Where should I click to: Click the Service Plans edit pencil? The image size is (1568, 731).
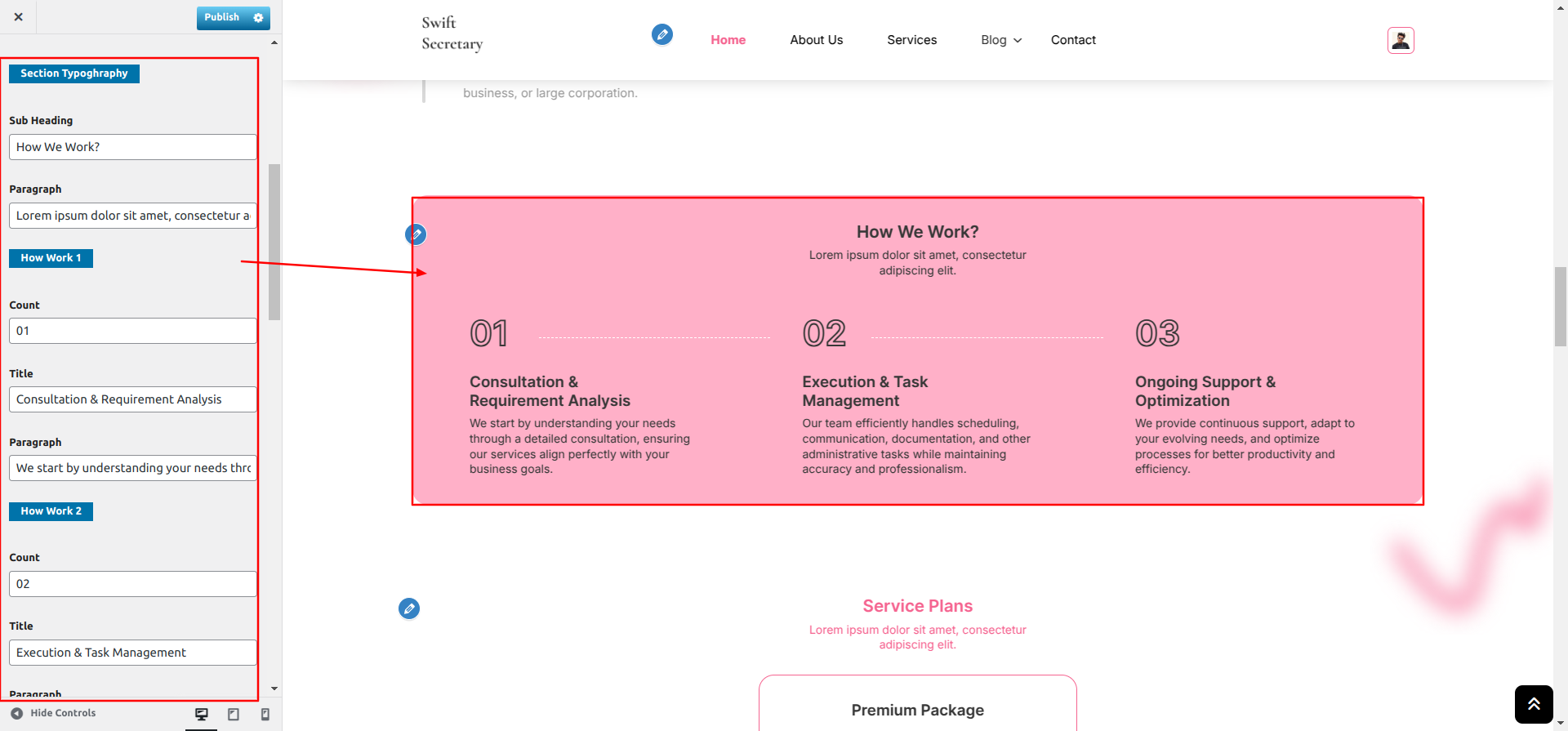[x=409, y=608]
